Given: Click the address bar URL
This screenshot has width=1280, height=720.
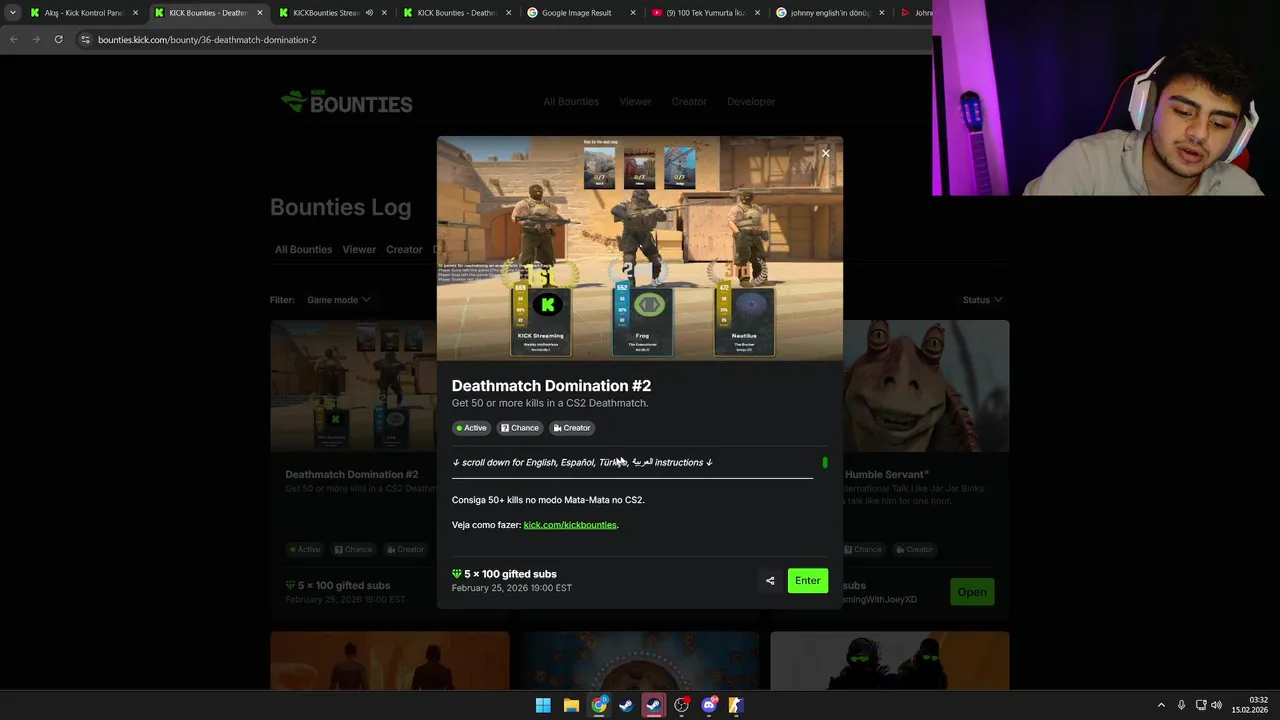Looking at the screenshot, I should (207, 39).
